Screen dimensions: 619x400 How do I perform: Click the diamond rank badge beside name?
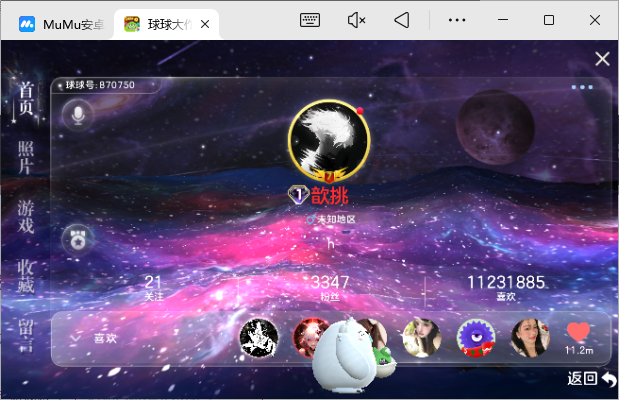click(298, 194)
